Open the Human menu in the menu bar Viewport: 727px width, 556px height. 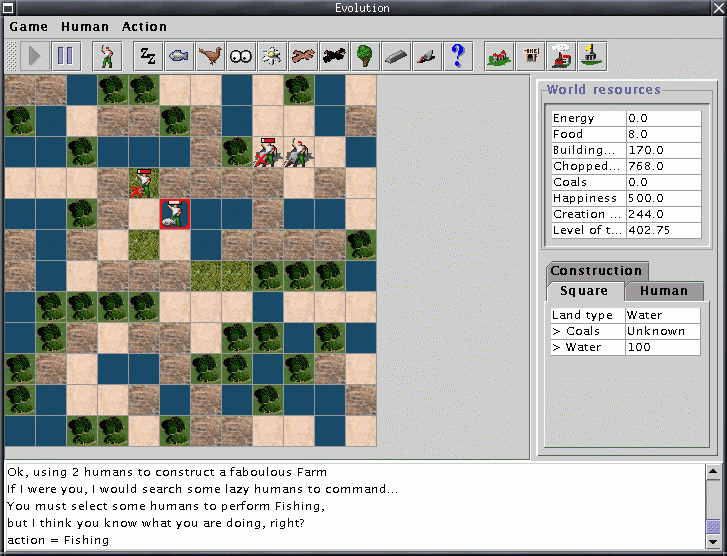pos(85,27)
